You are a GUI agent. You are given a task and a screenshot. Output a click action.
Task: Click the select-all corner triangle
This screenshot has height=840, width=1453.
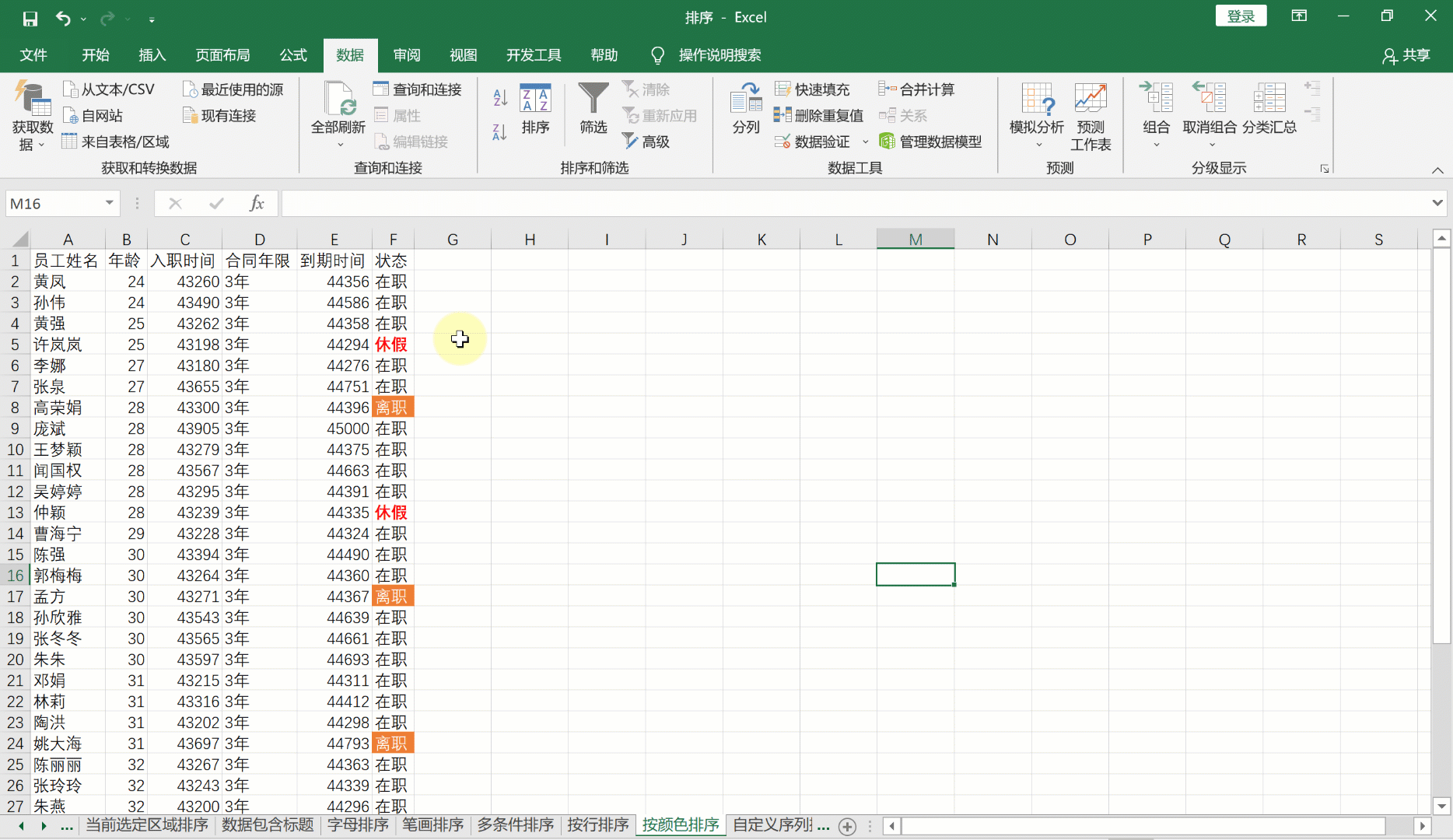tap(20, 239)
